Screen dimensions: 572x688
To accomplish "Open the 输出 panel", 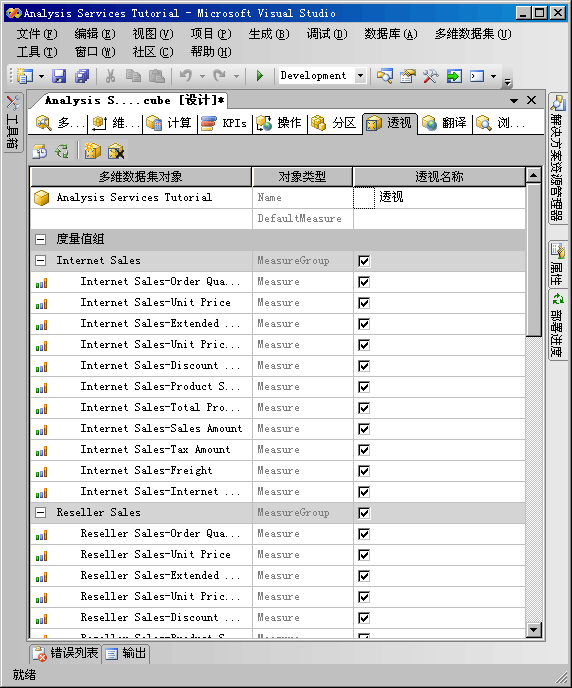I will click(126, 653).
